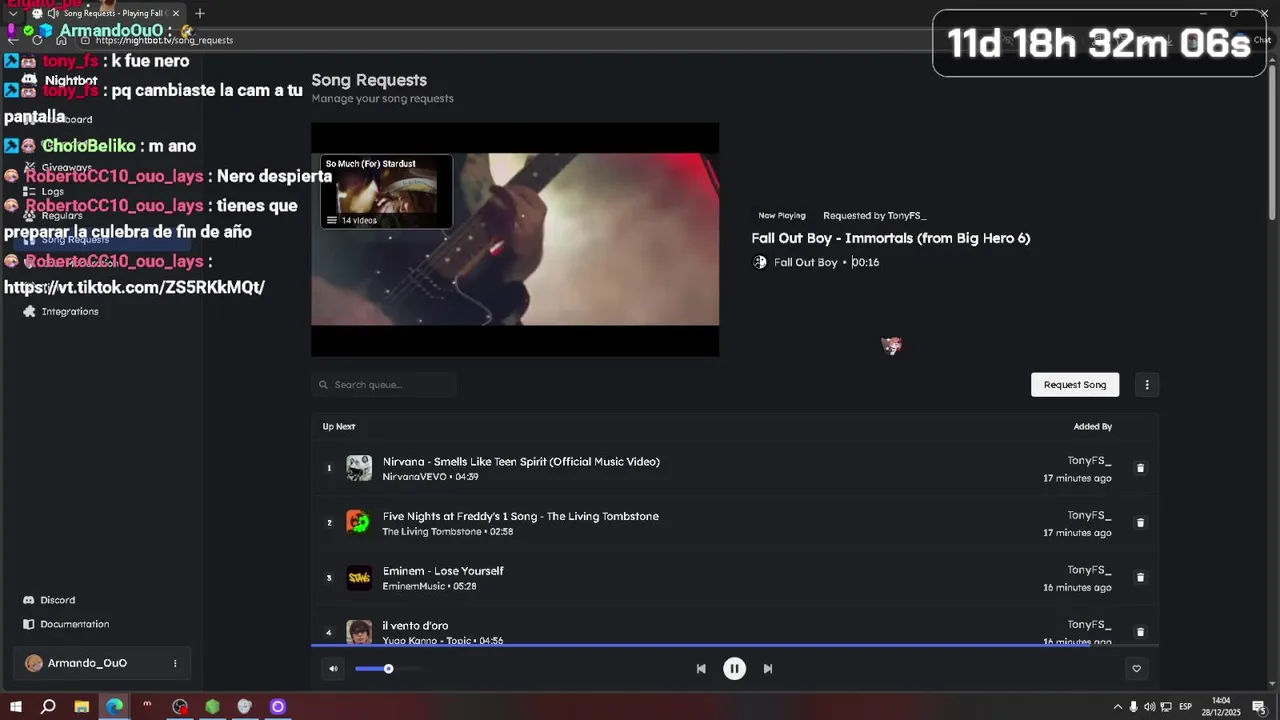Open the browser tab search dropdown
1280x720 pixels.
tap(12, 13)
